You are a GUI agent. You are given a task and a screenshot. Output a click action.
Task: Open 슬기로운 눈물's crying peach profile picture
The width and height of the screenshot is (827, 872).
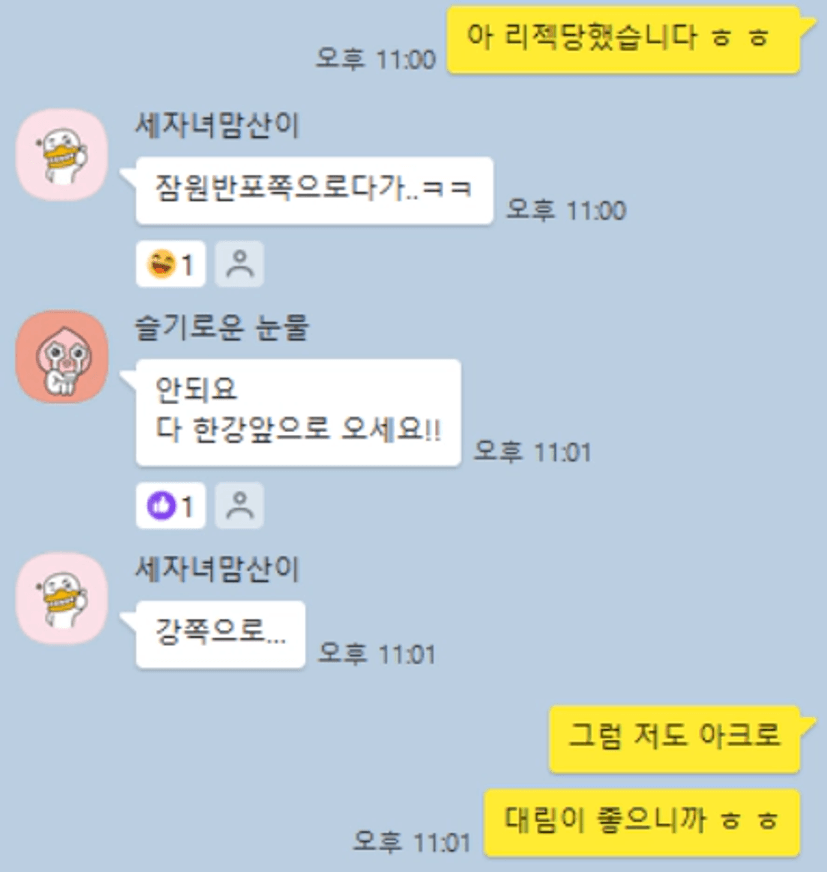pos(62,357)
